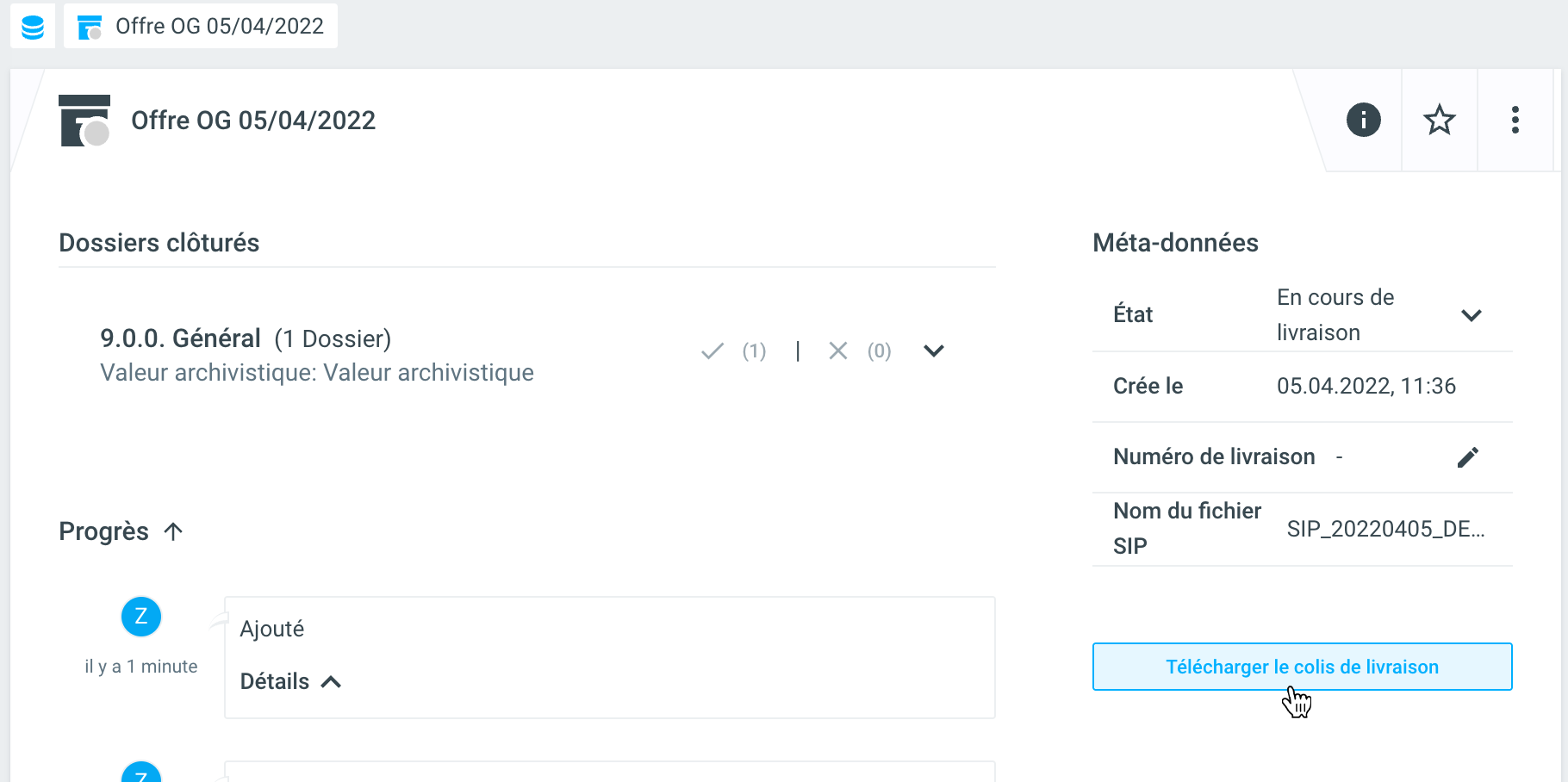Click the SIP file name value
This screenshot has height=782, width=1568.
[x=1385, y=529]
